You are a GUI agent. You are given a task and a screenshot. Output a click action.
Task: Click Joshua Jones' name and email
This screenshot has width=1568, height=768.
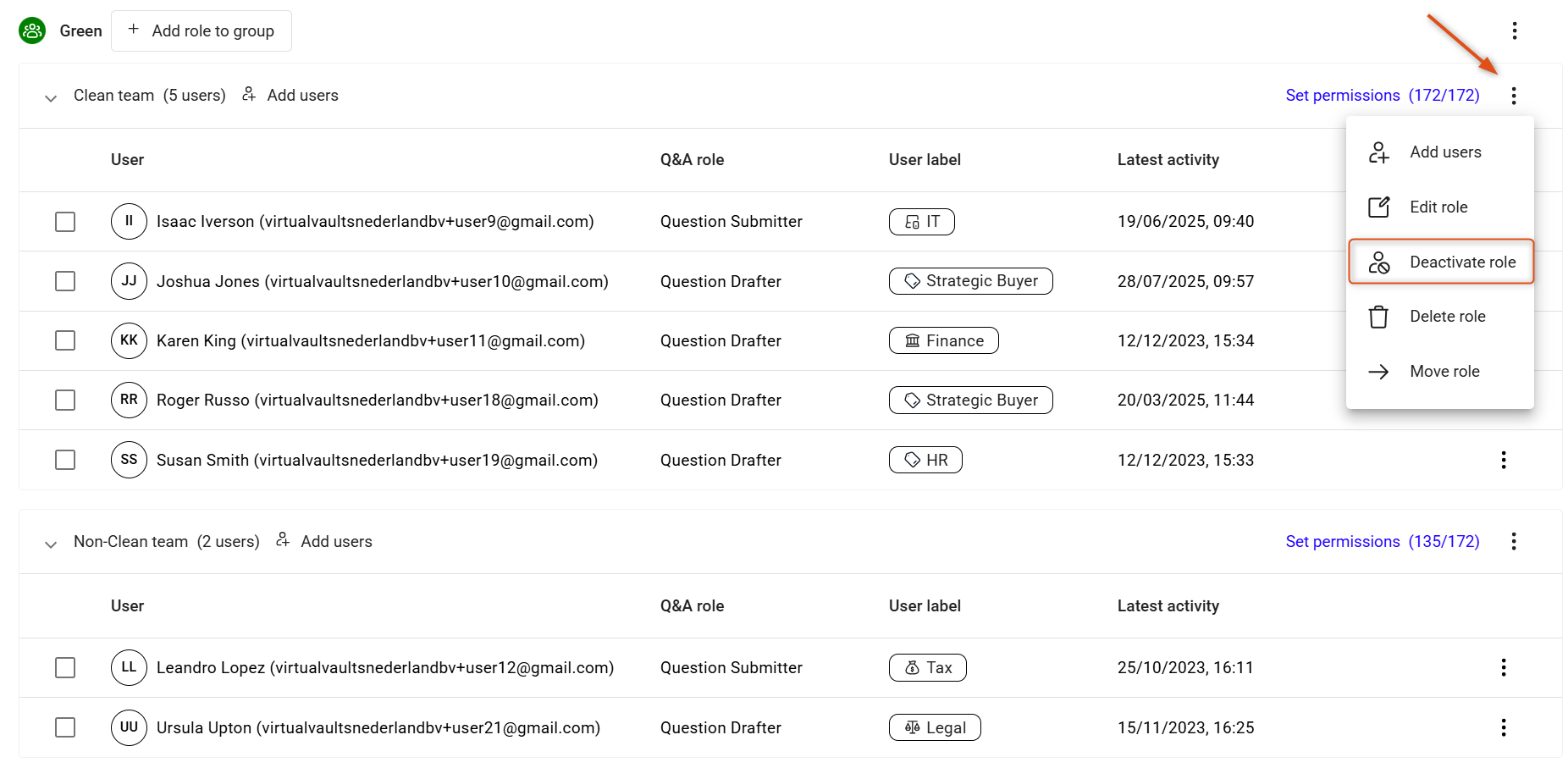(x=383, y=281)
